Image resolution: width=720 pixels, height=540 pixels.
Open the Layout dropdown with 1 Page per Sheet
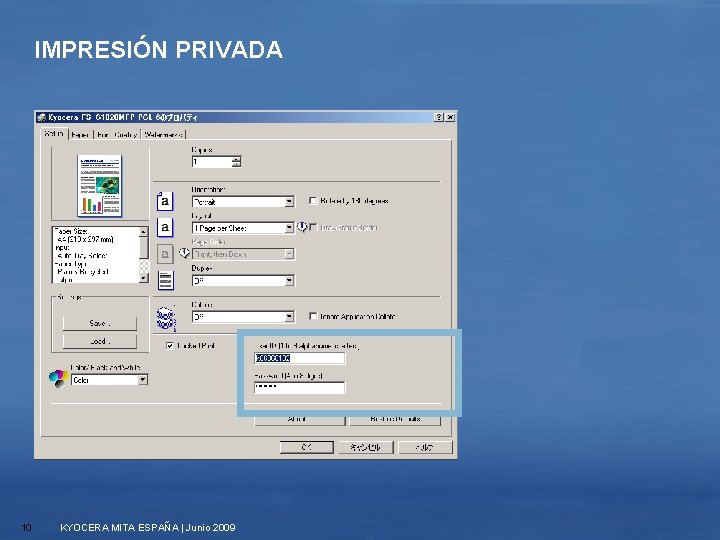click(243, 228)
